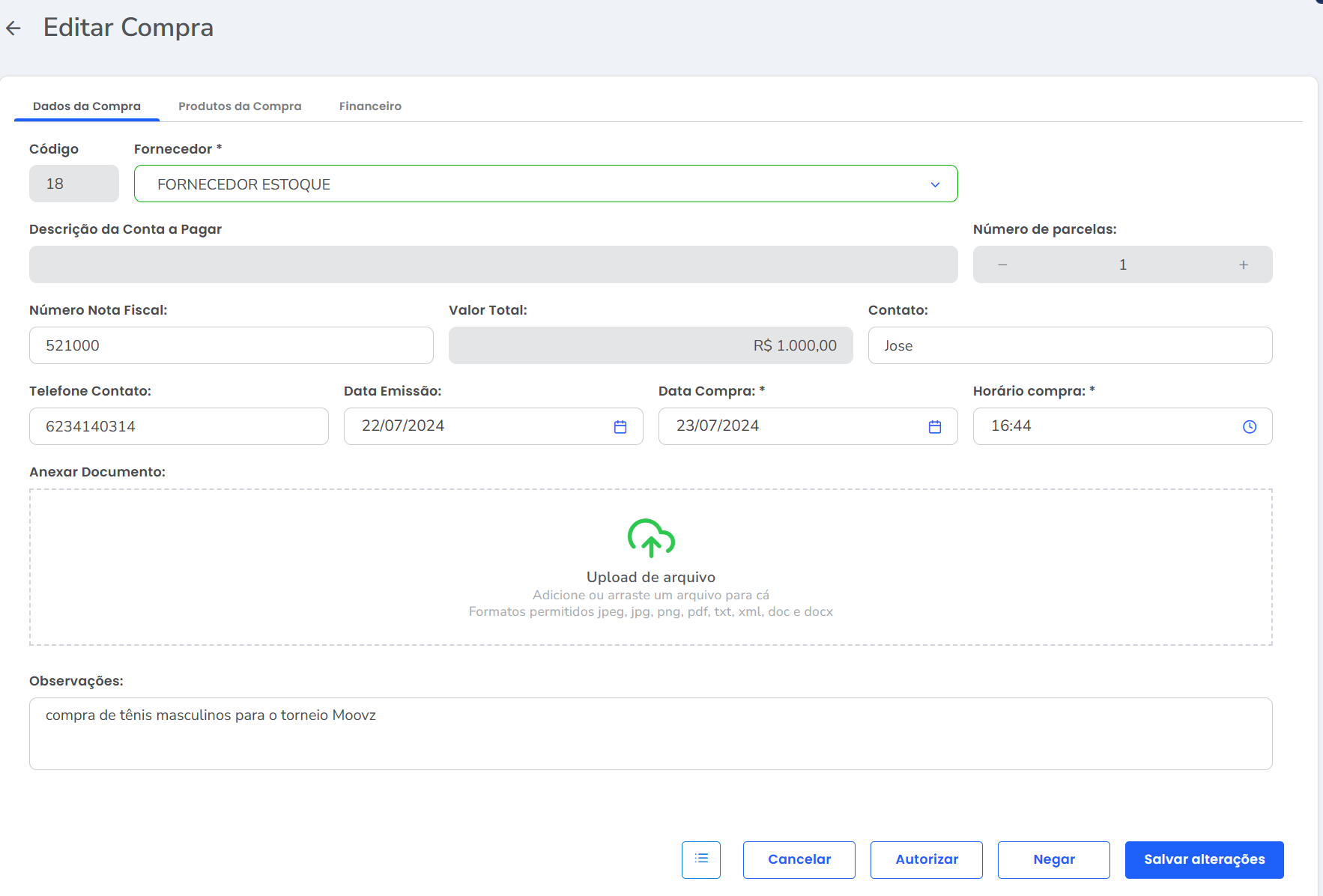Click the list icon button near Cancelar
This screenshot has width=1323, height=896.
click(x=700, y=859)
